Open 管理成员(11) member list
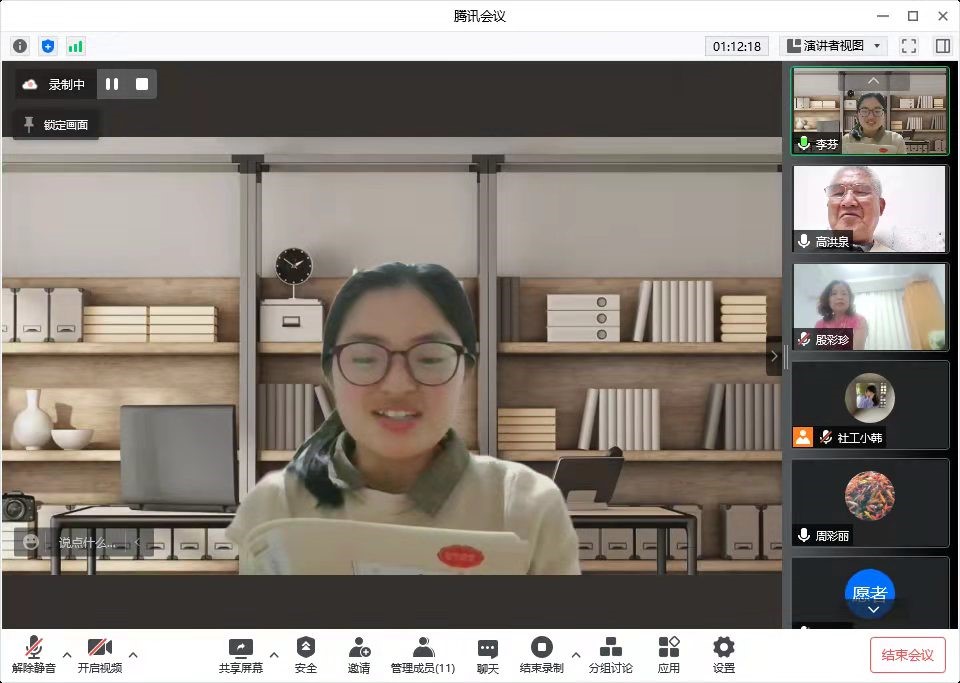The width and height of the screenshot is (960, 683). [422, 655]
